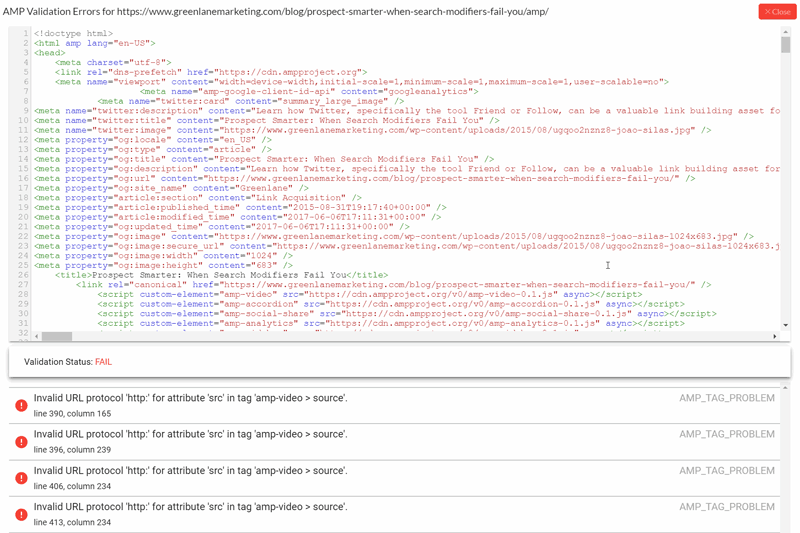800x533 pixels.
Task: Click article:modified_time meta line
Action: pos(237,218)
